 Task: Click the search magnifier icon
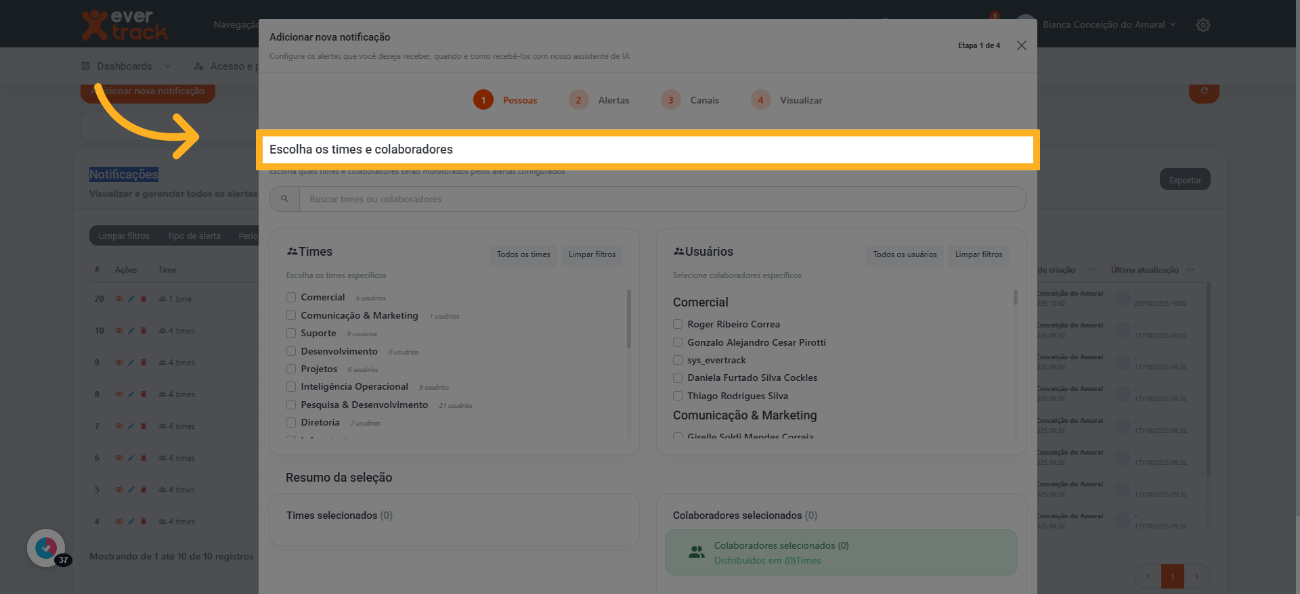pyautogui.click(x=285, y=199)
